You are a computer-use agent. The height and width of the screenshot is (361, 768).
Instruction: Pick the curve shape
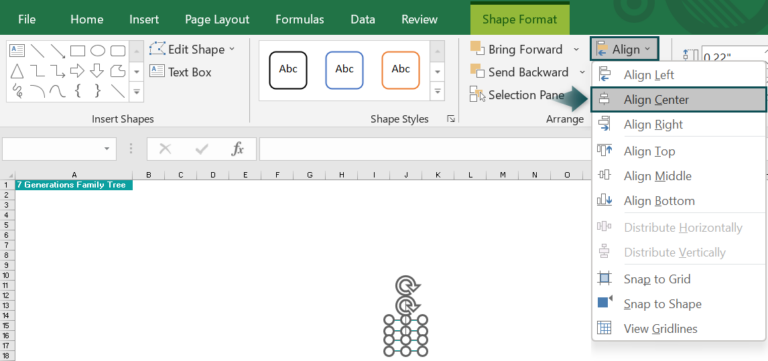click(x=58, y=91)
